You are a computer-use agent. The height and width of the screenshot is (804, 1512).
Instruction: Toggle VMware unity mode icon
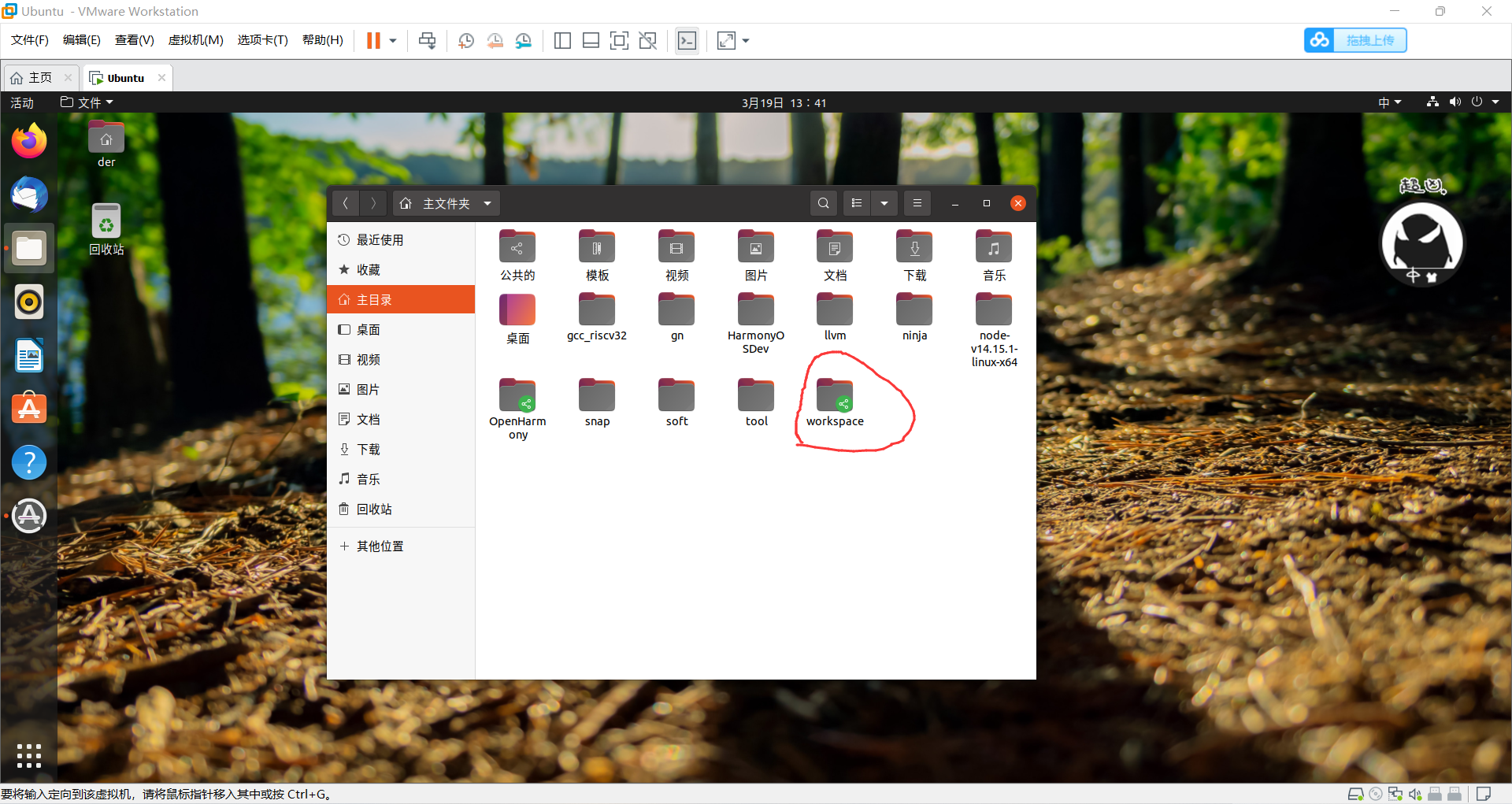648,41
